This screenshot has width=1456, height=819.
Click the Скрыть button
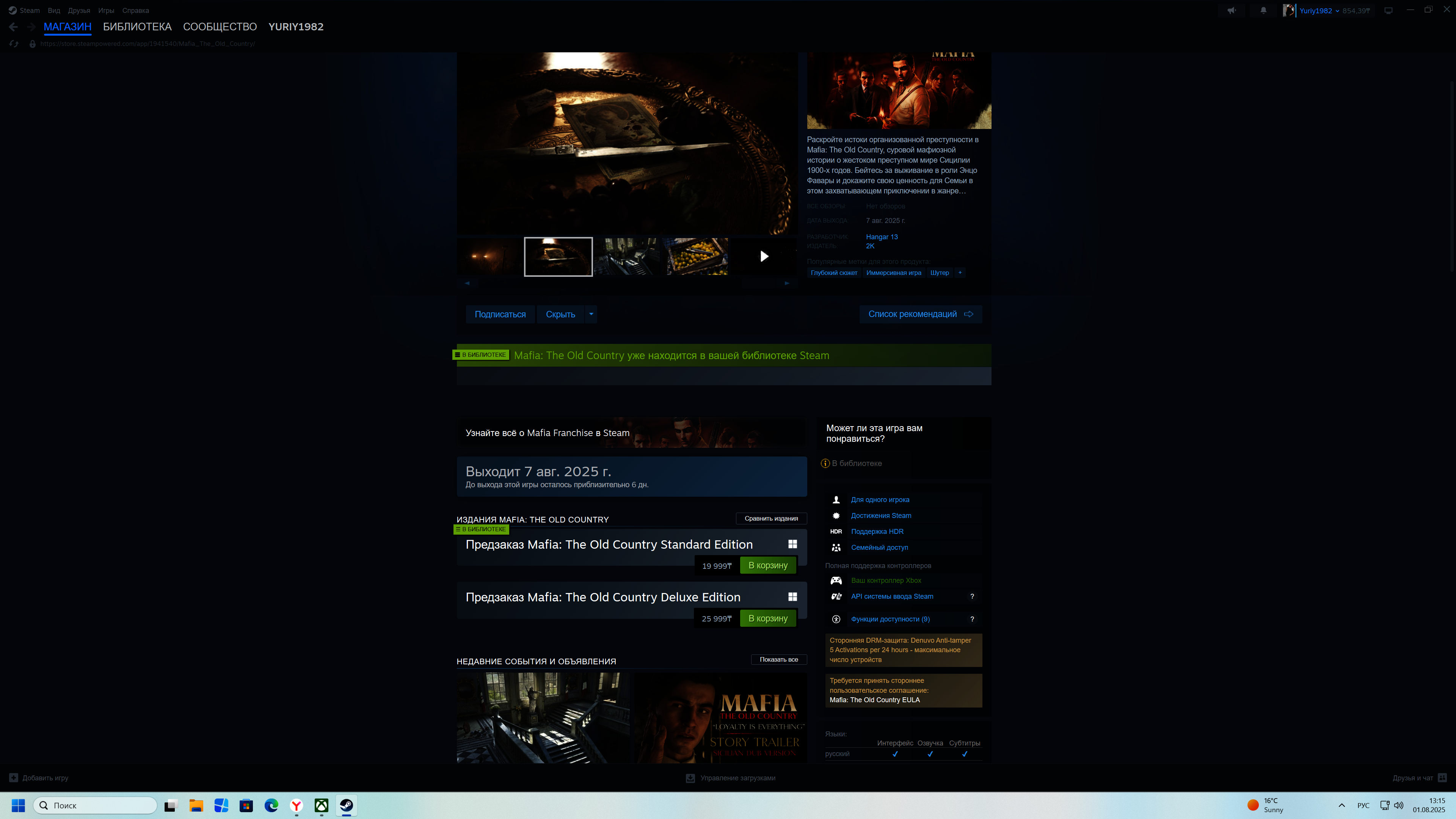tap(561, 314)
